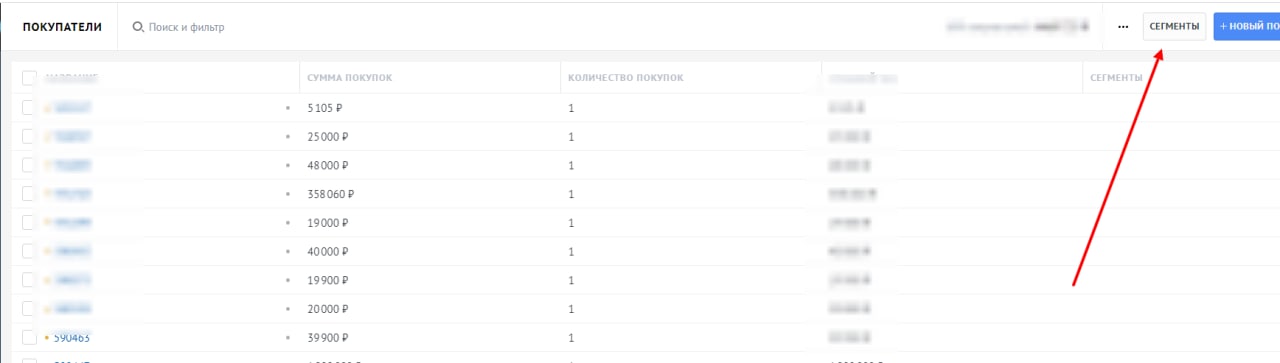
Task: Focus the Поиск и фильтр search field
Action: click(x=186, y=27)
